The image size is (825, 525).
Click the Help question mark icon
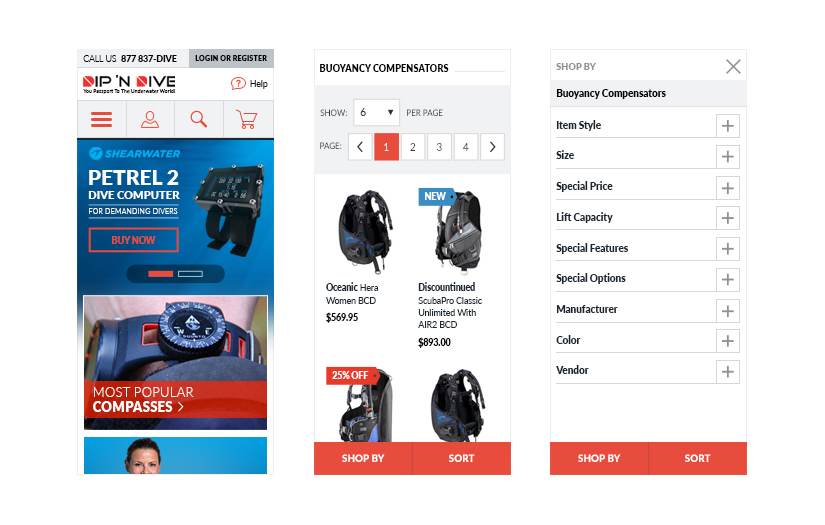tap(238, 84)
